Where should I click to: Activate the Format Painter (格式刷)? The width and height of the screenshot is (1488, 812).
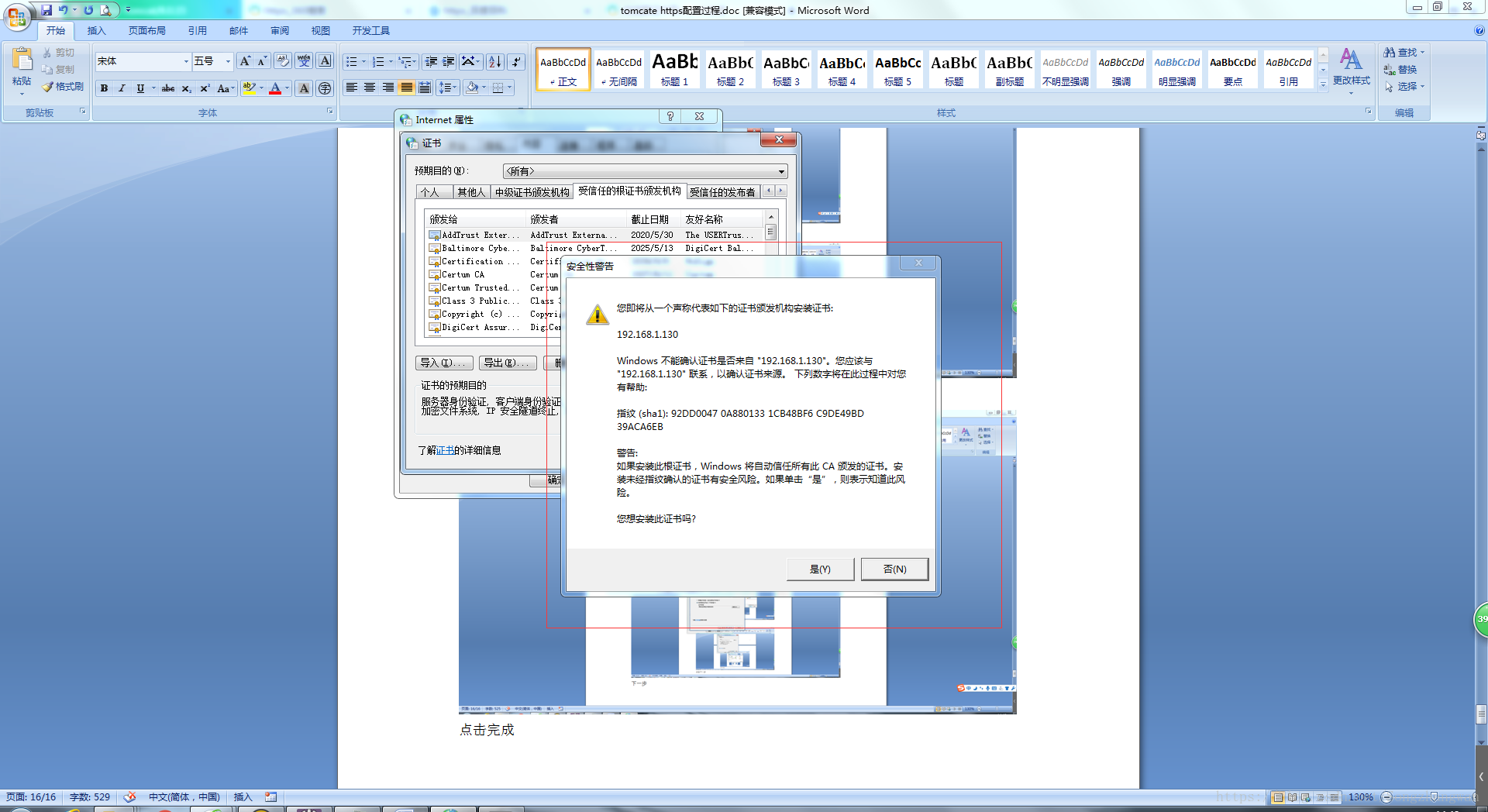pos(63,87)
